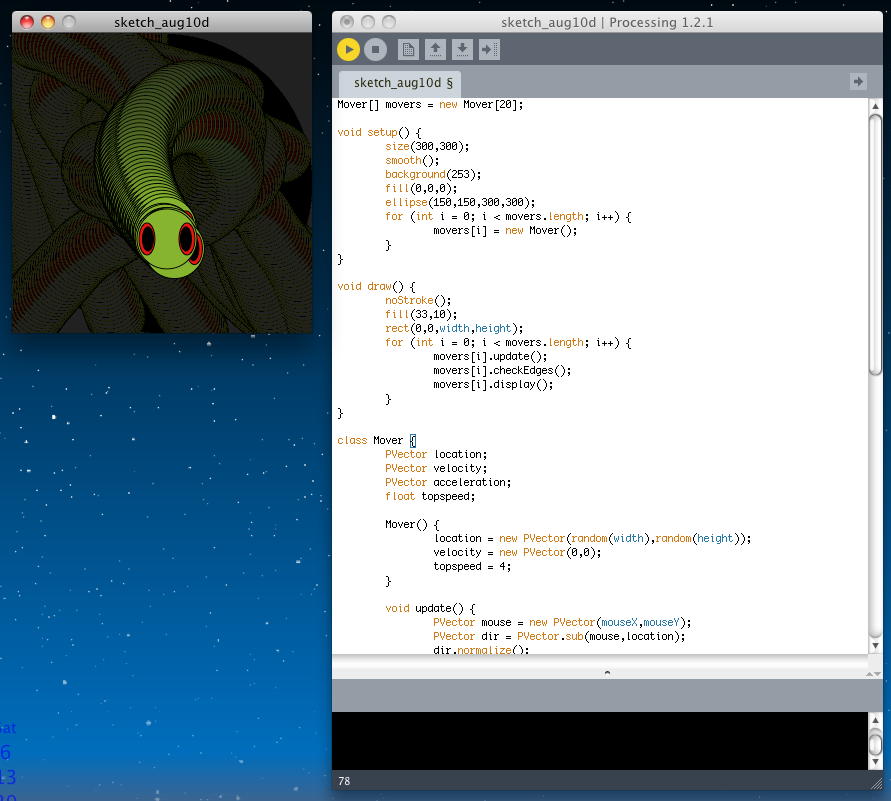This screenshot has height=801, width=891.
Task: Click the Open sketch toolbar icon
Action: point(435,49)
